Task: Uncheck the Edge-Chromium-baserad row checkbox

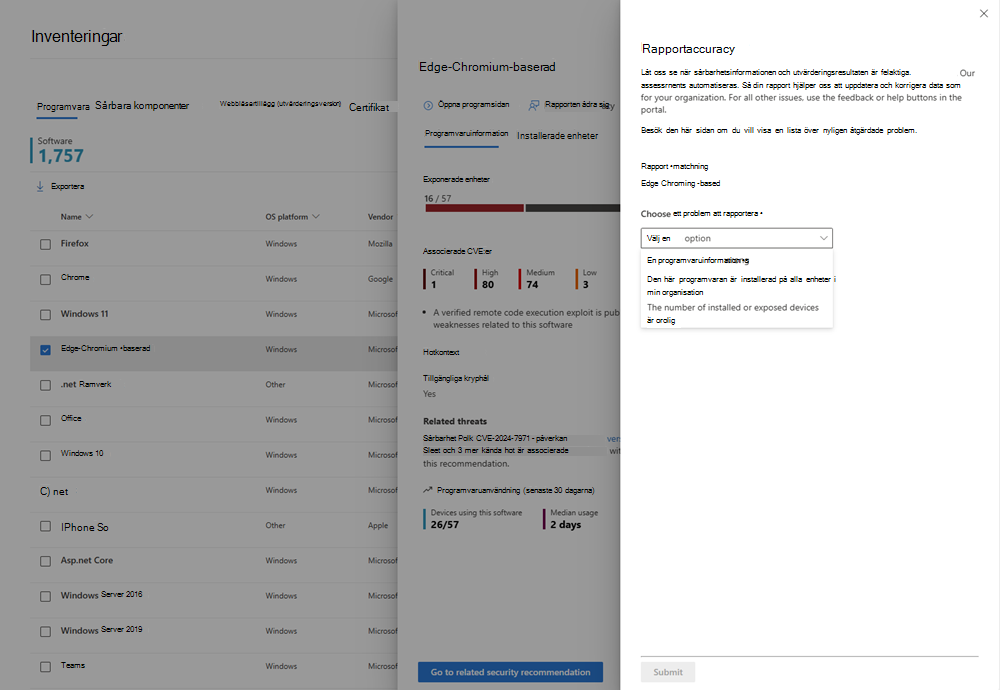Action: tap(45, 349)
